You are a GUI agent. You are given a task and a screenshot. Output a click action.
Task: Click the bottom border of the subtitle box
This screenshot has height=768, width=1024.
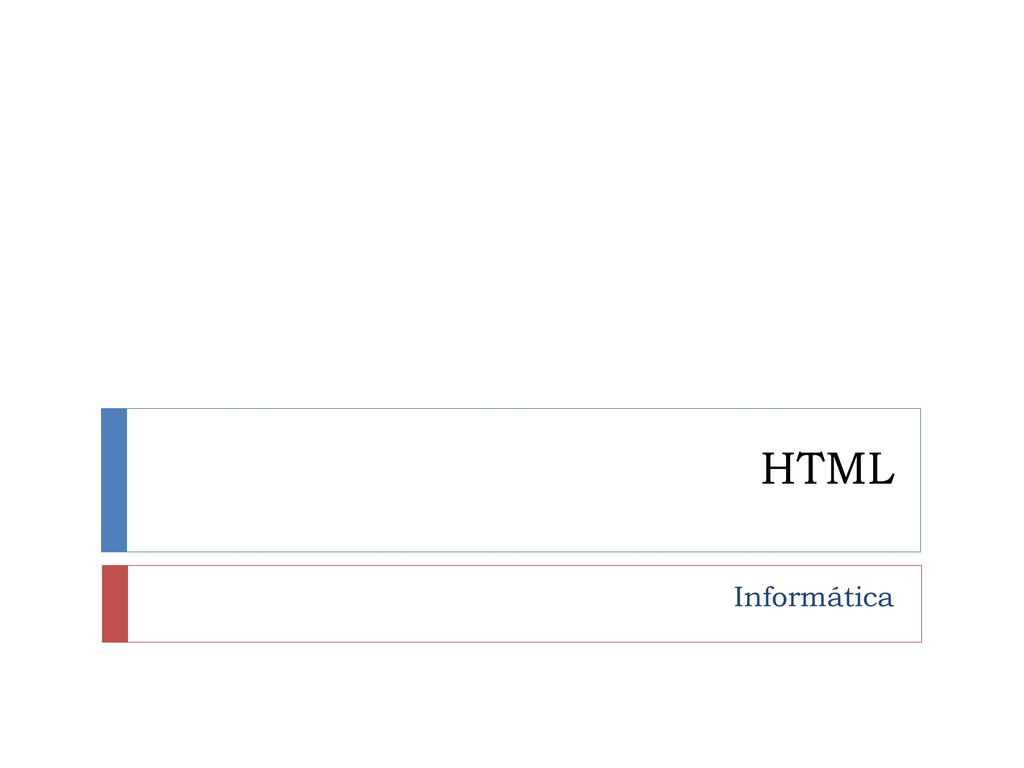(x=524, y=642)
